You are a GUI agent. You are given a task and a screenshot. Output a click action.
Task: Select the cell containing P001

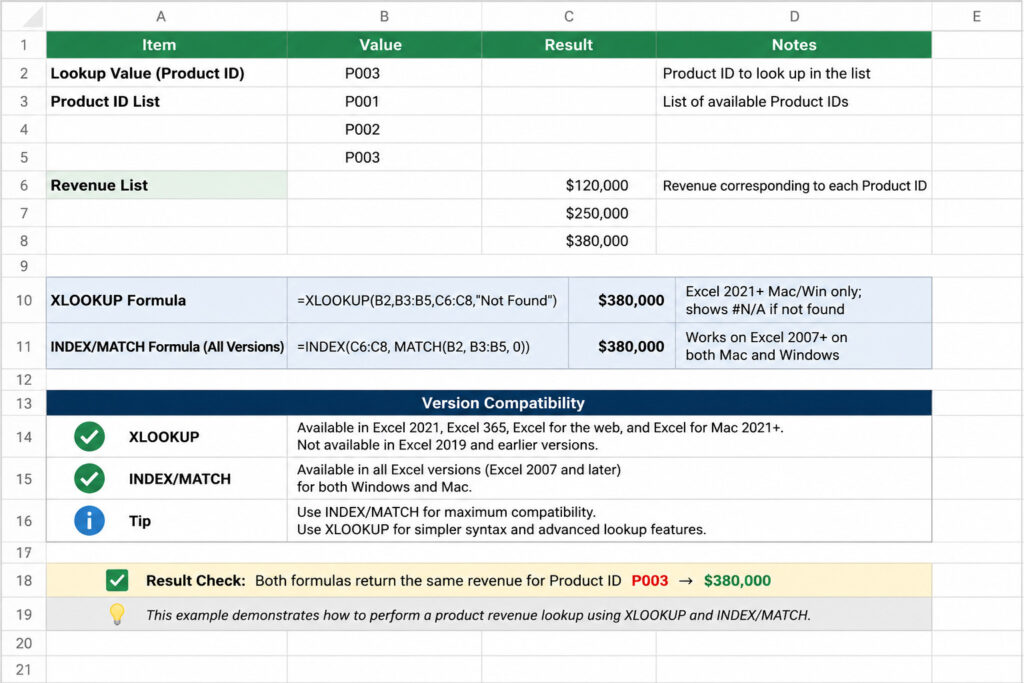point(384,101)
